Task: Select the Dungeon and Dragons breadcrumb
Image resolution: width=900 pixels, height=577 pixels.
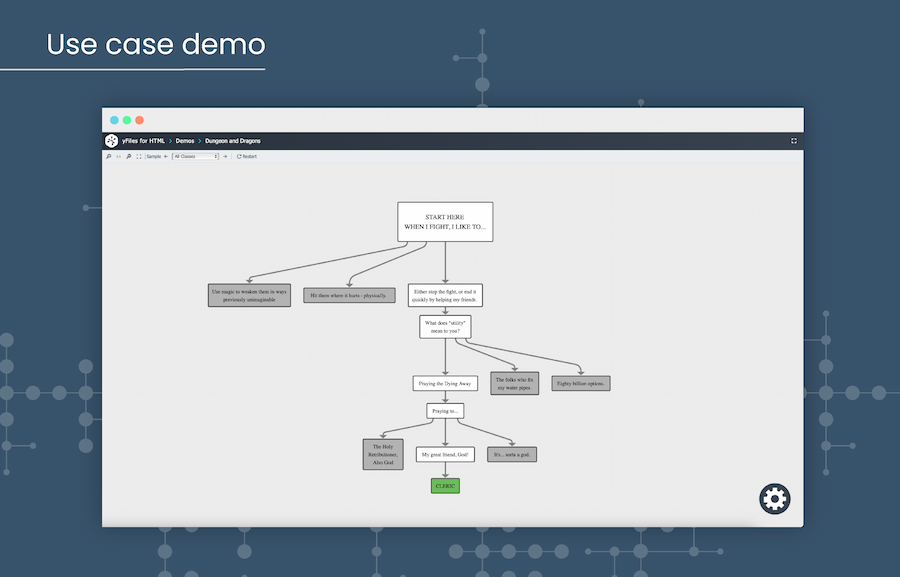Action: click(233, 141)
